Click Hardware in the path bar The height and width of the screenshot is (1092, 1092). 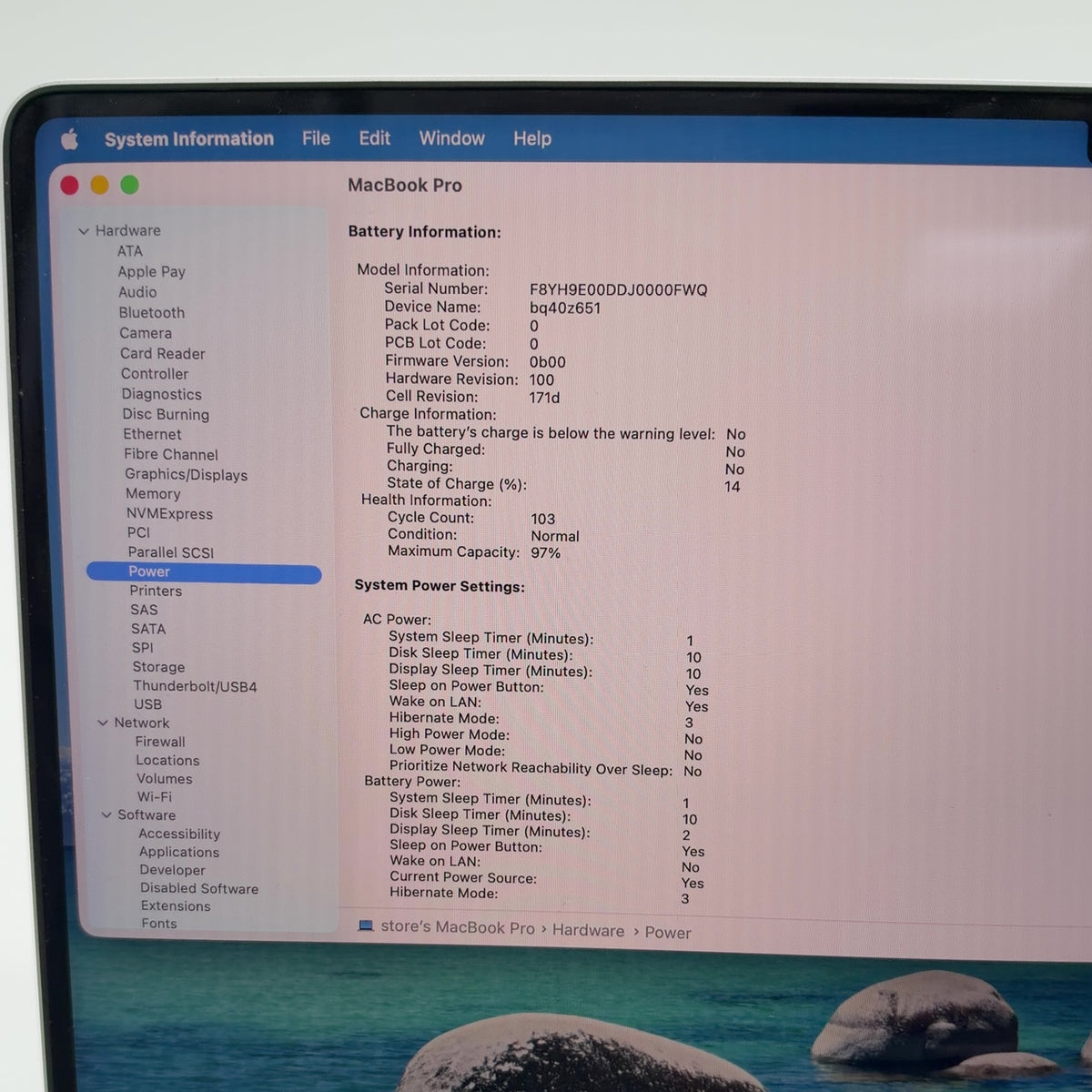pos(588,930)
